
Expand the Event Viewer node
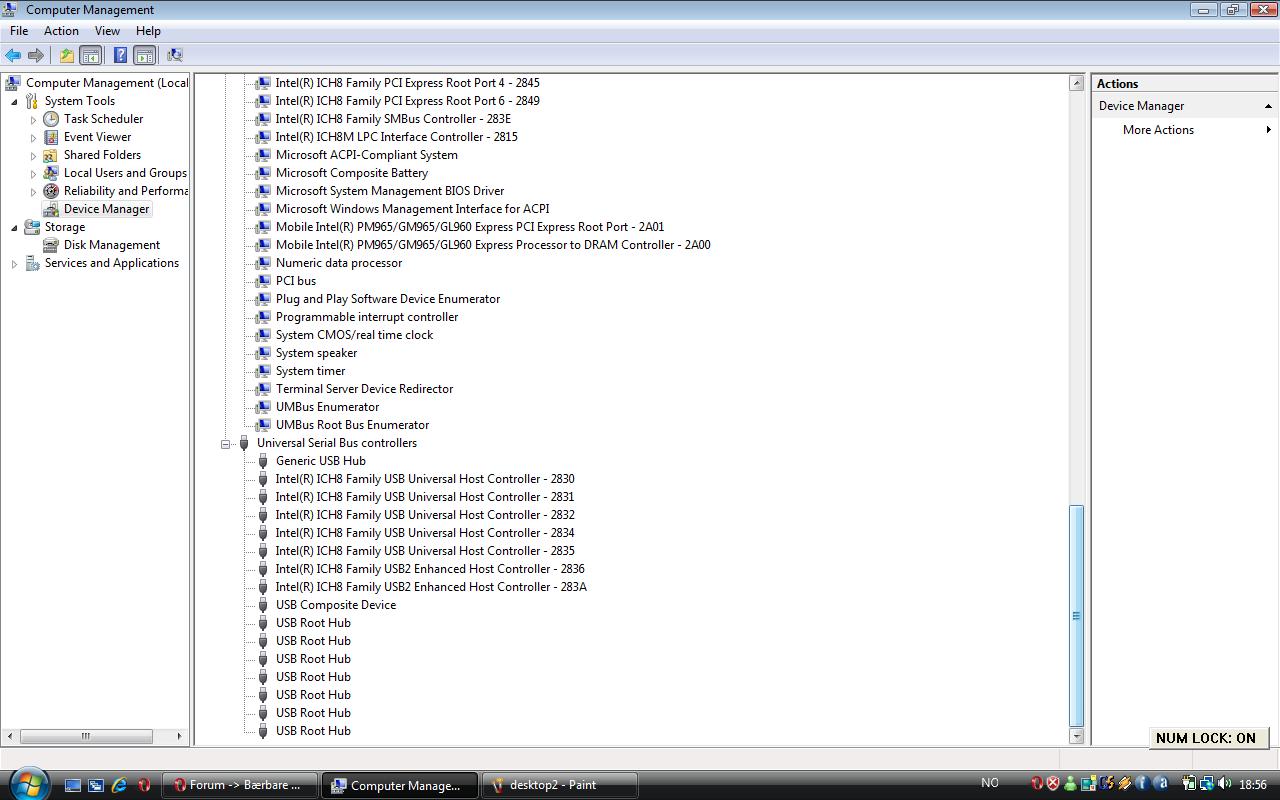pos(33,138)
